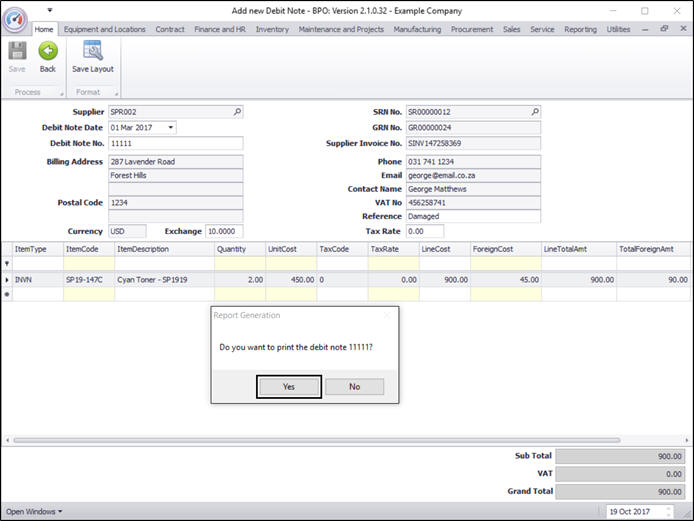Image resolution: width=694 pixels, height=521 pixels.
Task: Close the Report Generation dialog
Action: click(x=387, y=315)
